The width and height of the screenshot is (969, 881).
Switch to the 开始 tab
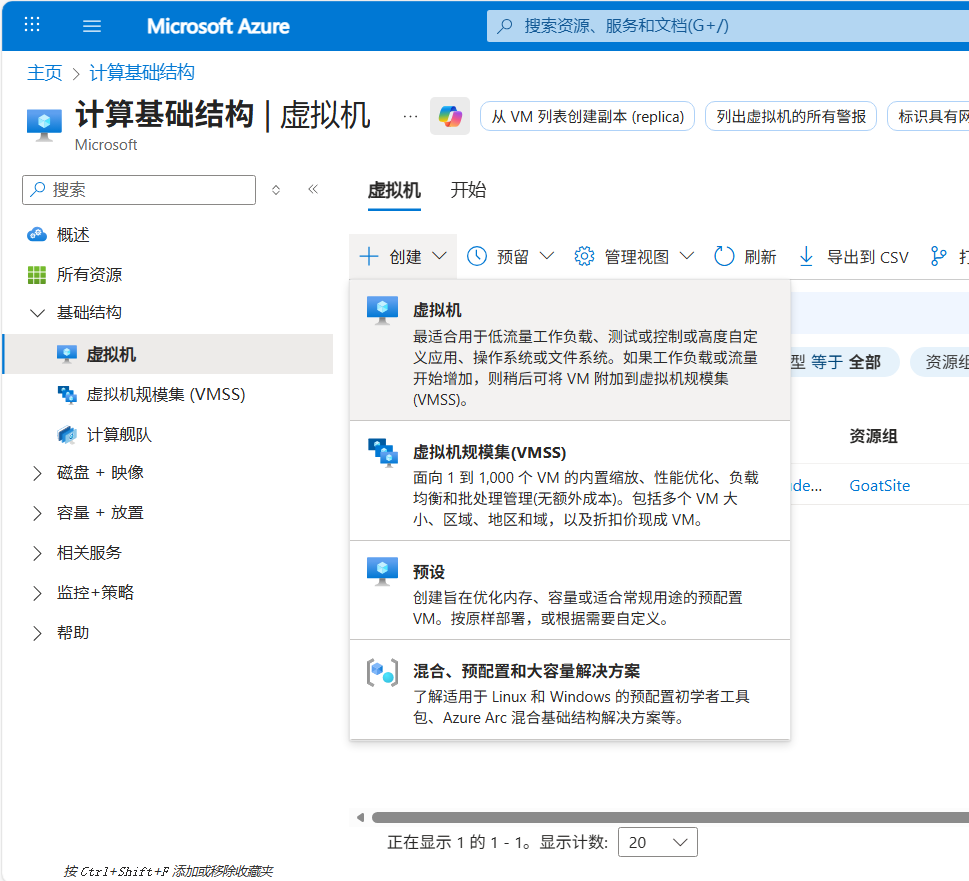[468, 190]
